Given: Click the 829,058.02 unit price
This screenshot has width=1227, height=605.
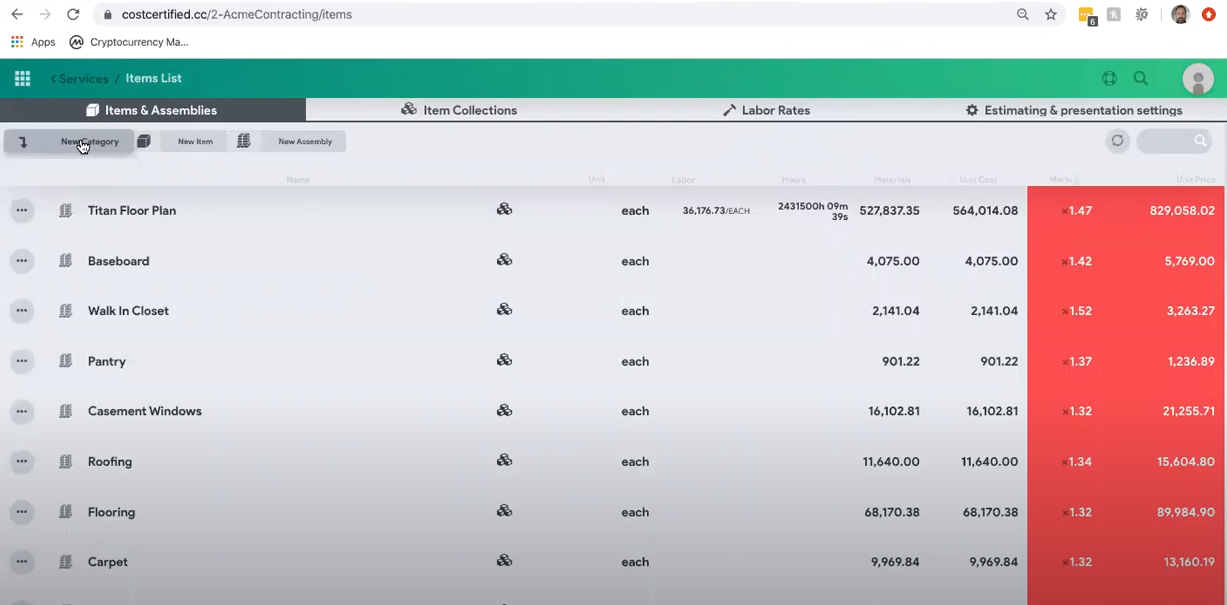Looking at the screenshot, I should pyautogui.click(x=1182, y=211).
